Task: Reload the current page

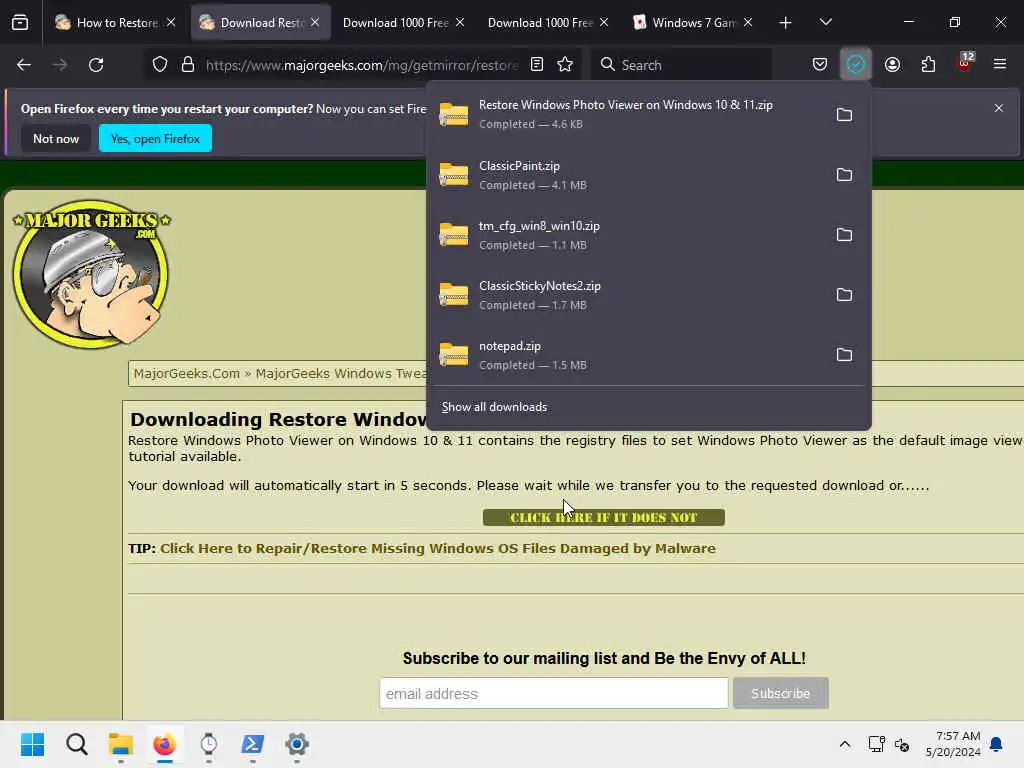Action: [96, 65]
